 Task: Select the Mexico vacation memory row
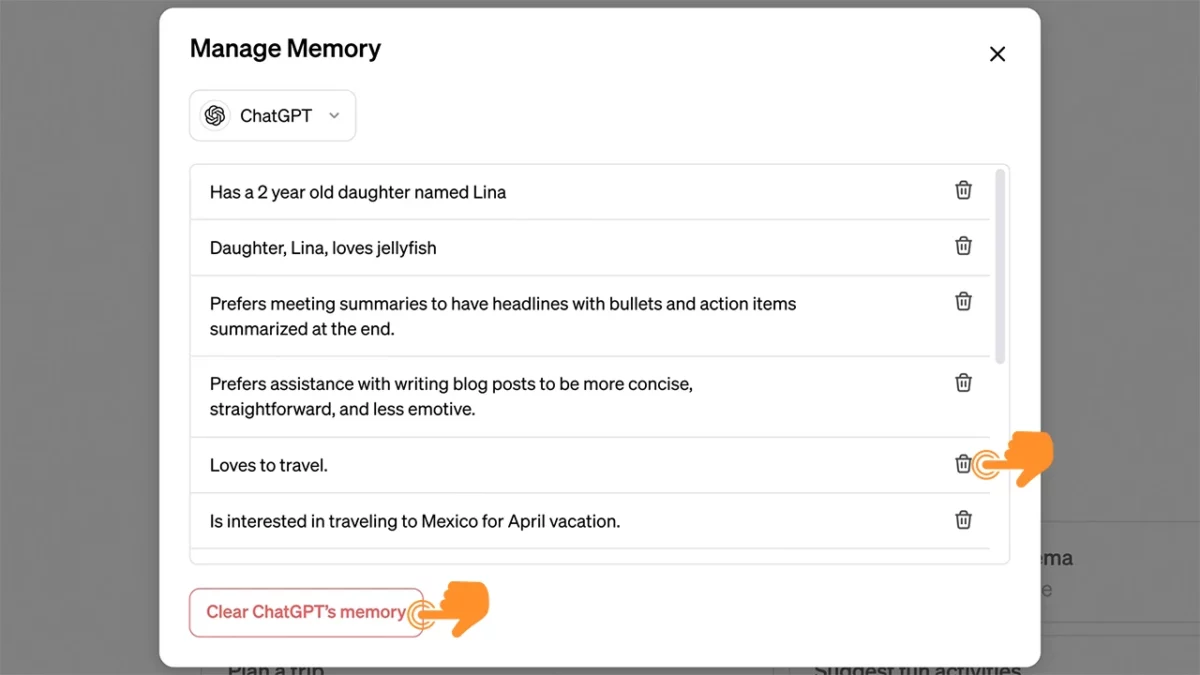pyautogui.click(x=414, y=520)
